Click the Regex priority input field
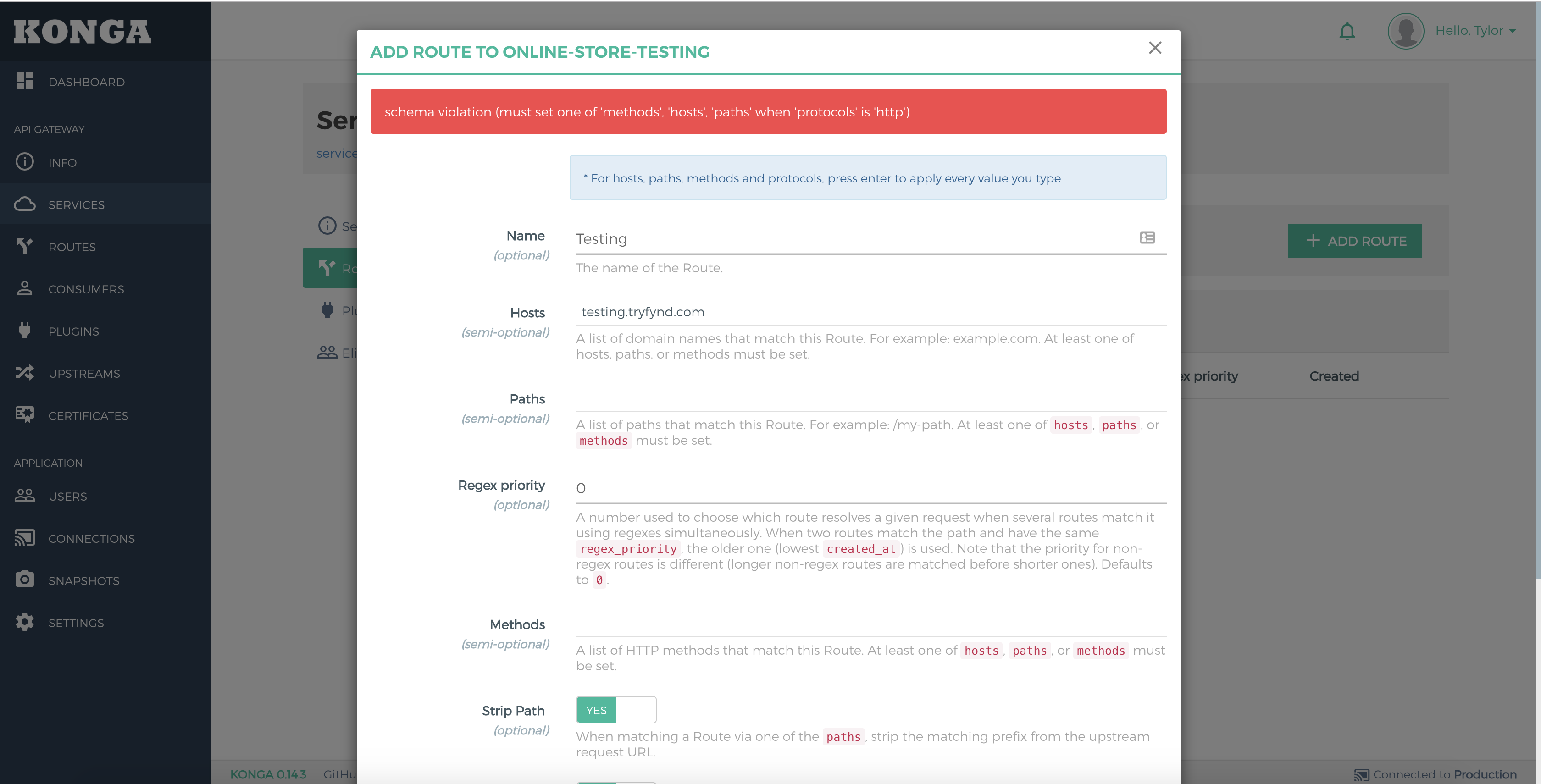The image size is (1541, 784). click(871, 488)
